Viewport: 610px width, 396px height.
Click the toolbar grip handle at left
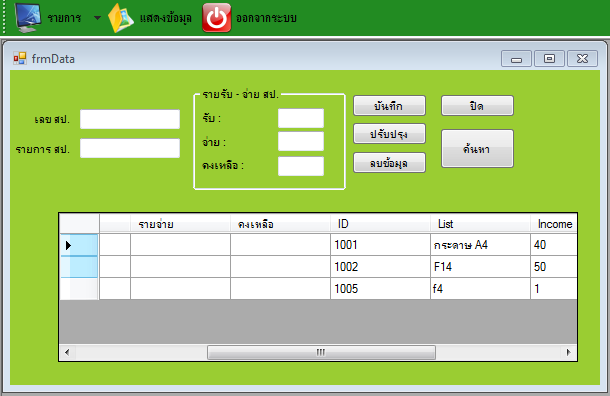tap(4, 17)
